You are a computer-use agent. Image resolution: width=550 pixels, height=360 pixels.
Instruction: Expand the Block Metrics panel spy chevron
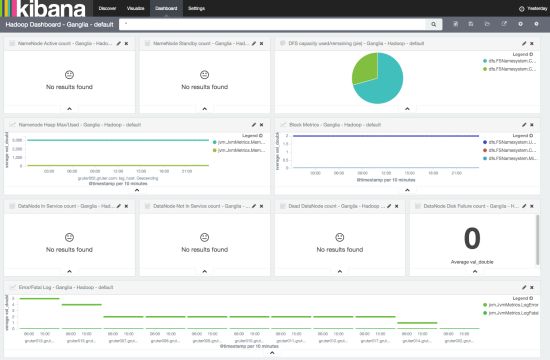(407, 190)
